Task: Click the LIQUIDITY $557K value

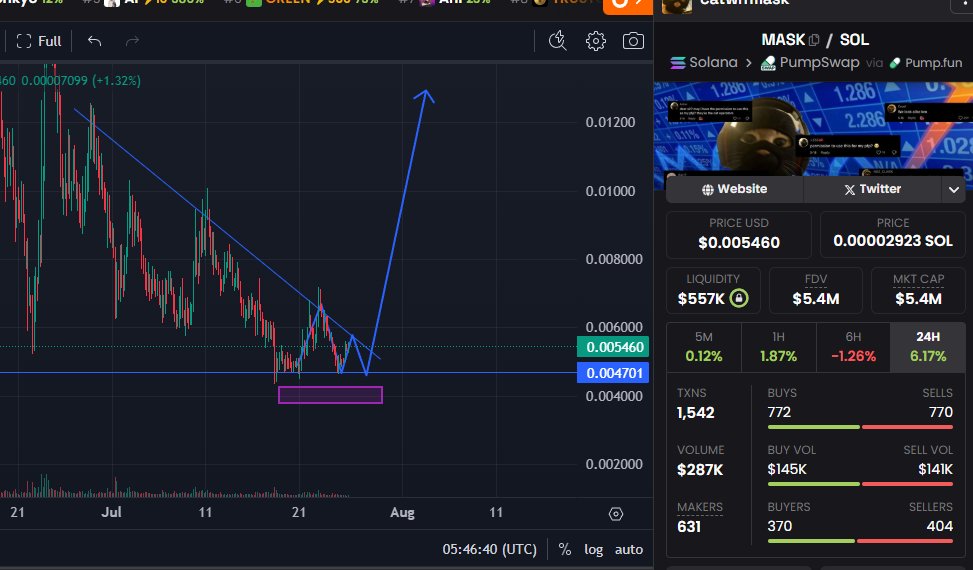Action: 701,299
